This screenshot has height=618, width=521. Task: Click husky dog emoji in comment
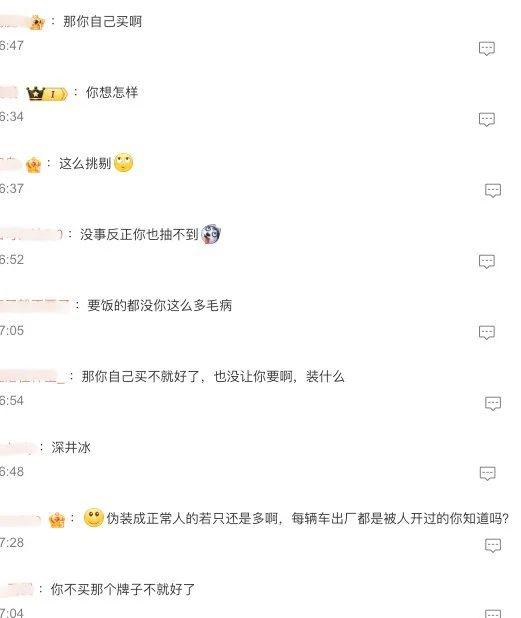pyautogui.click(x=210, y=234)
